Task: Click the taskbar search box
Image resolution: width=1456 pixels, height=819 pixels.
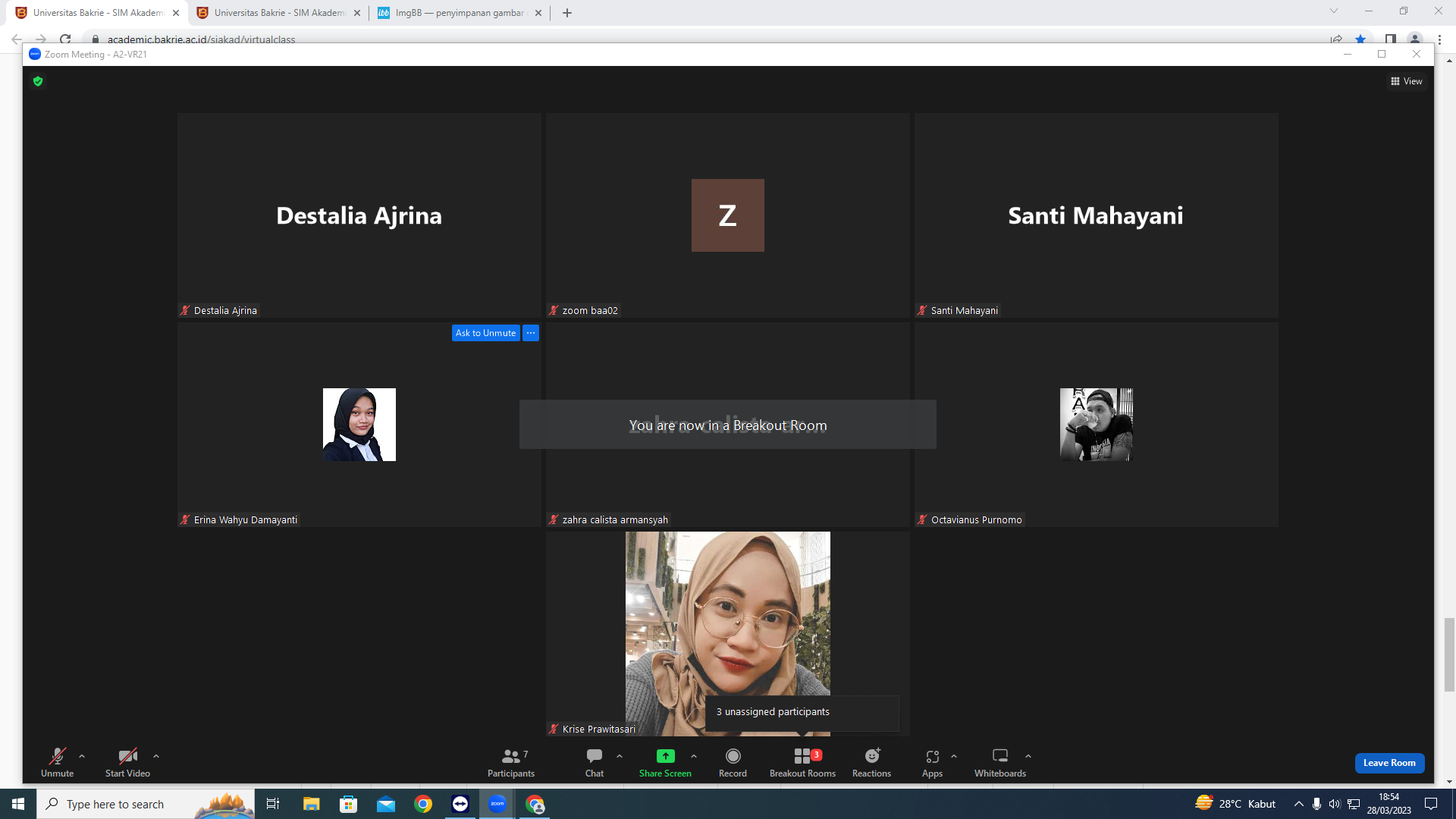Action: click(x=146, y=804)
